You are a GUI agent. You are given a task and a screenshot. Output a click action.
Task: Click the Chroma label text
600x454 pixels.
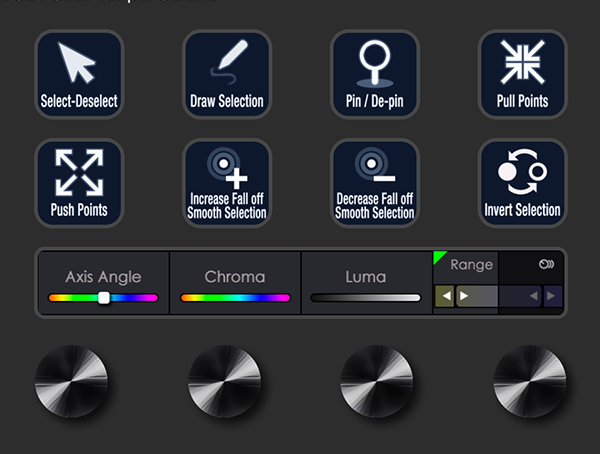click(x=235, y=277)
